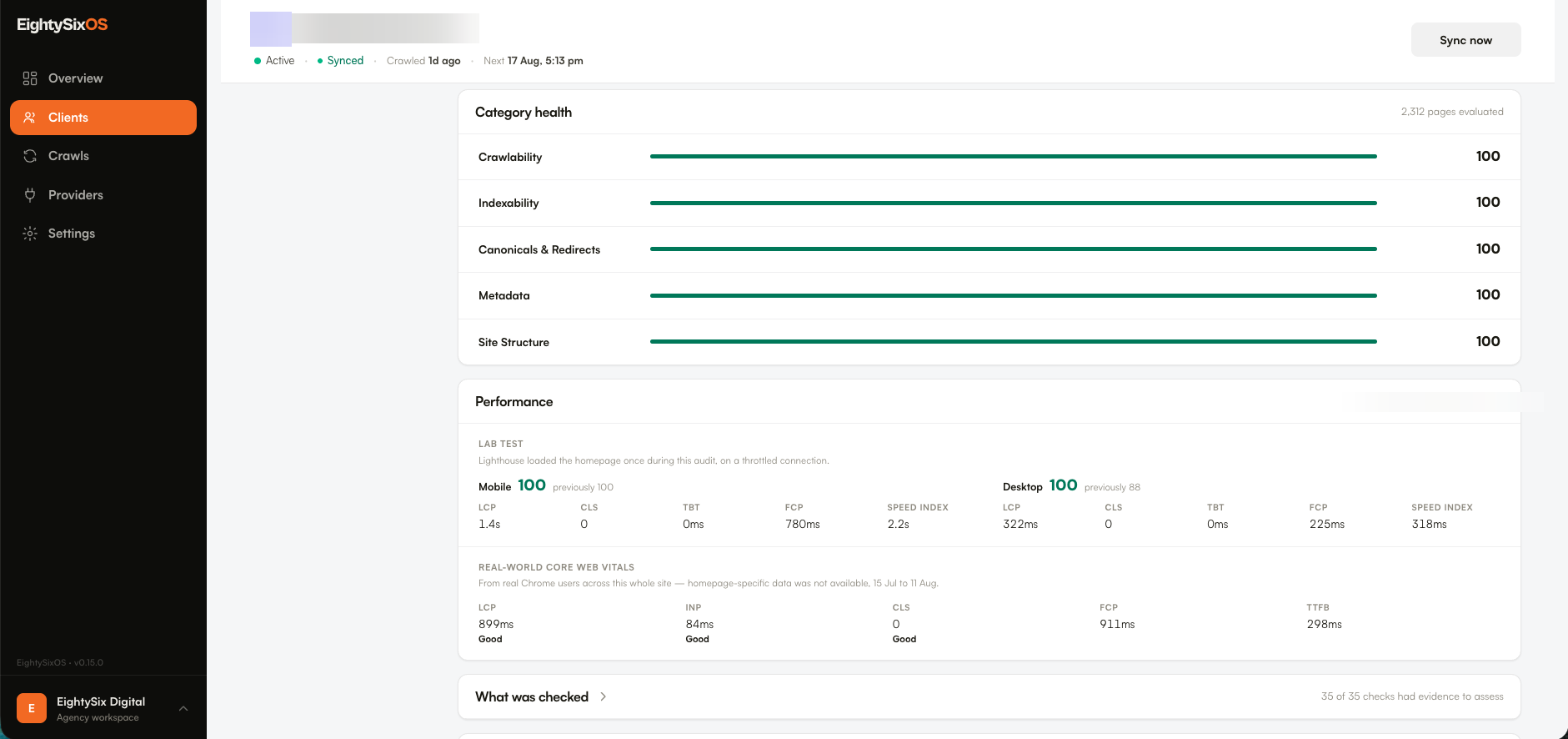Open the Overview menu item

click(x=103, y=78)
